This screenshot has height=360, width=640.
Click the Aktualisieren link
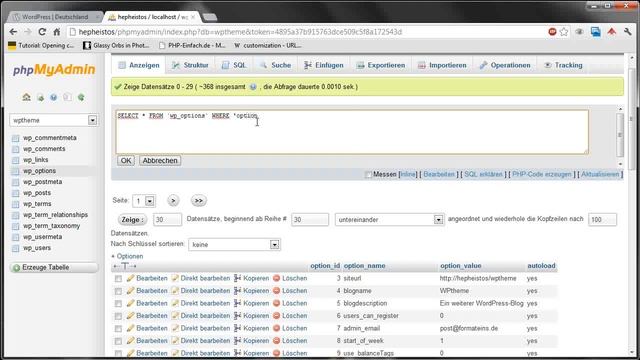[x=600, y=175]
